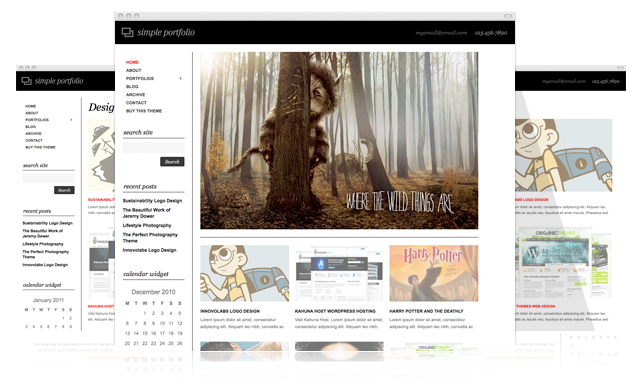Open Innovolabs Logo Design recent post link
The height and width of the screenshot is (380, 640).
(x=149, y=250)
